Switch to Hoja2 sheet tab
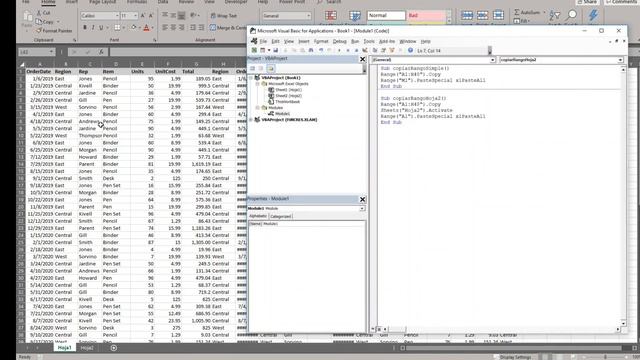Viewport: 640px width, 360px height. [x=87, y=348]
